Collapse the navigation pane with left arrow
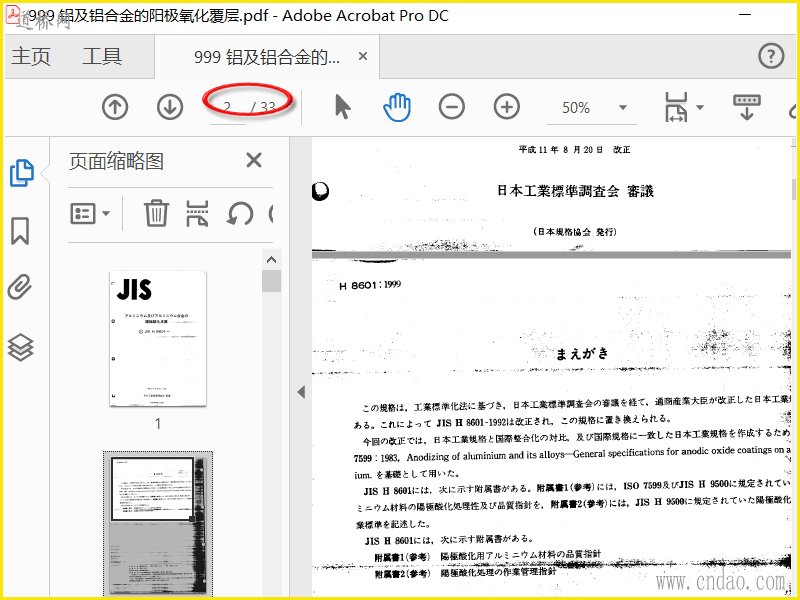 301,392
